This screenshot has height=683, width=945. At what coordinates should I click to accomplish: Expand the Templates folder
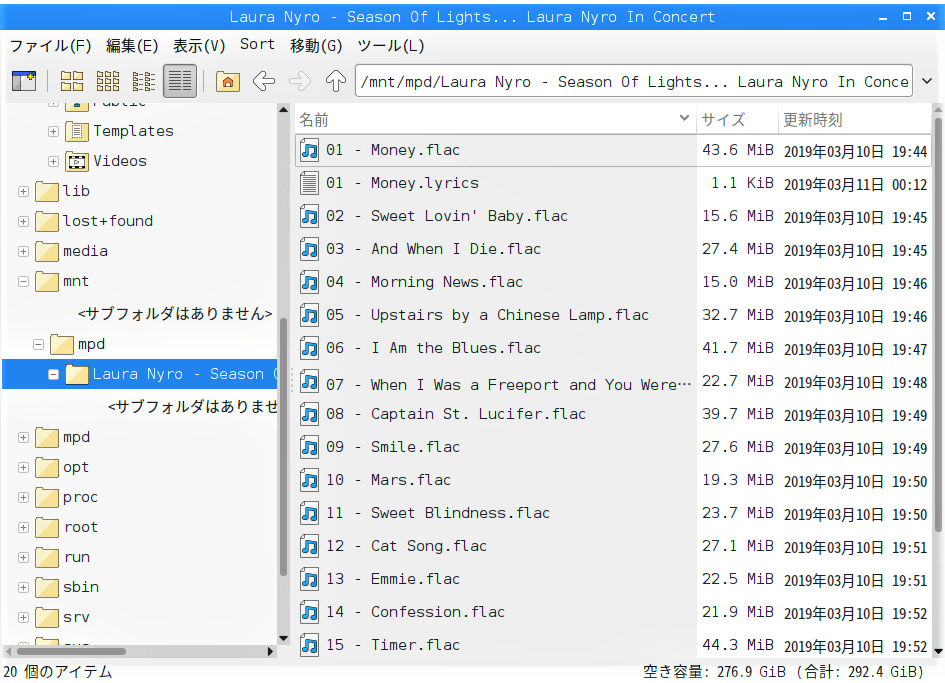pyautogui.click(x=53, y=131)
